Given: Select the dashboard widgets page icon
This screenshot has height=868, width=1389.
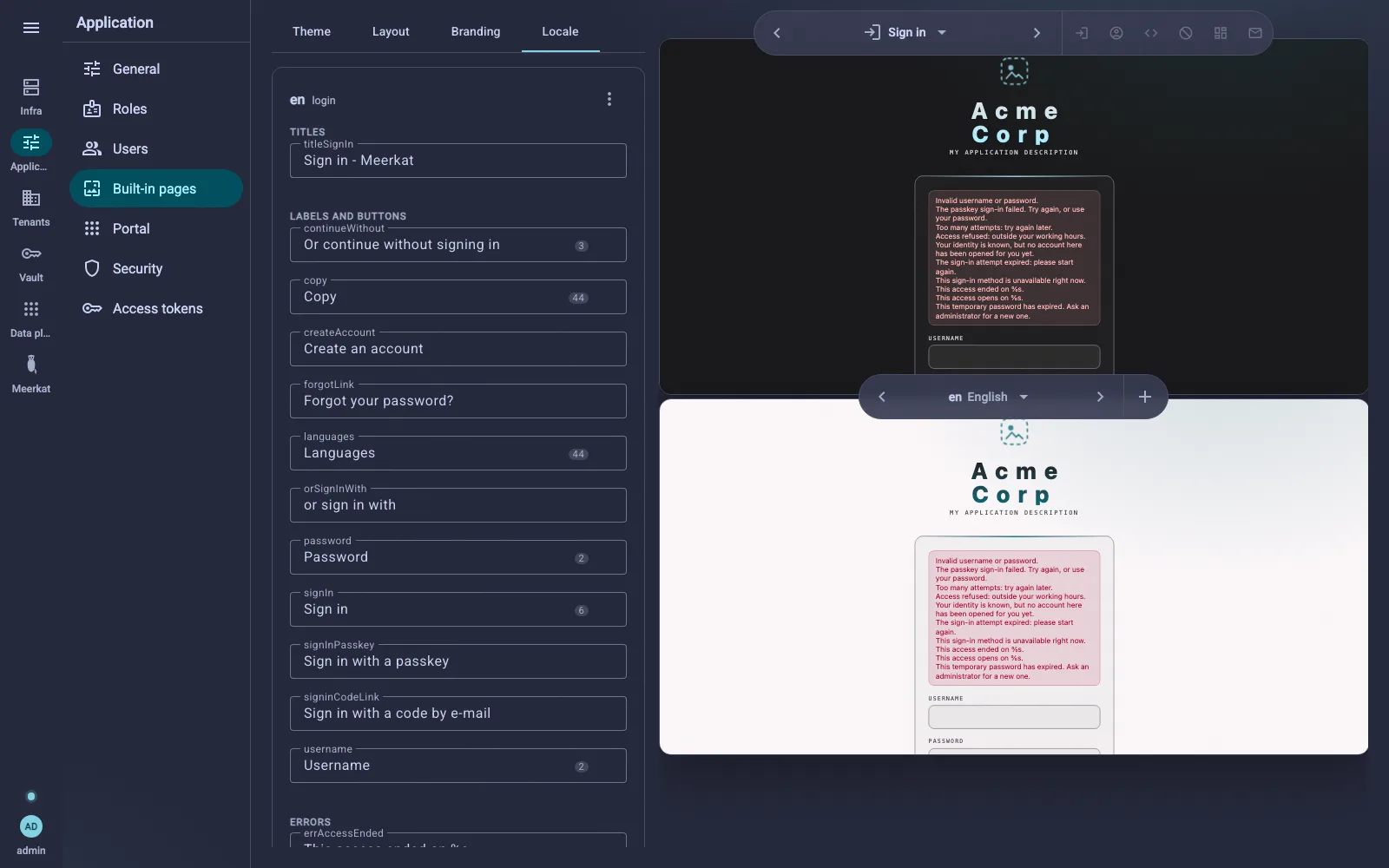Looking at the screenshot, I should tap(1221, 33).
